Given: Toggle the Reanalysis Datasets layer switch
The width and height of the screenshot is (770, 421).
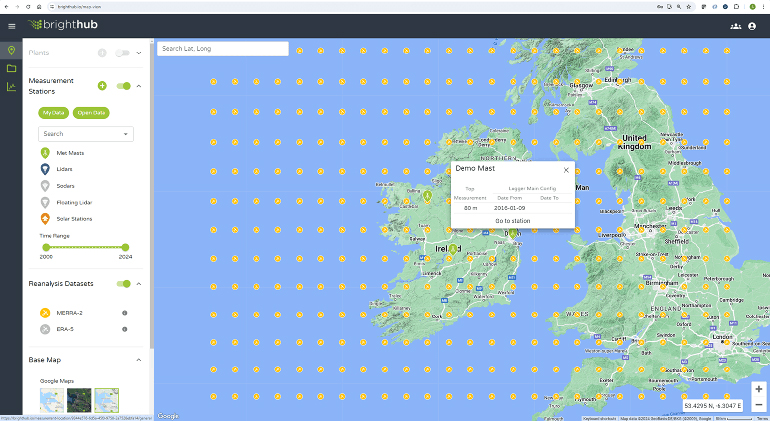Looking at the screenshot, I should click(123, 283).
